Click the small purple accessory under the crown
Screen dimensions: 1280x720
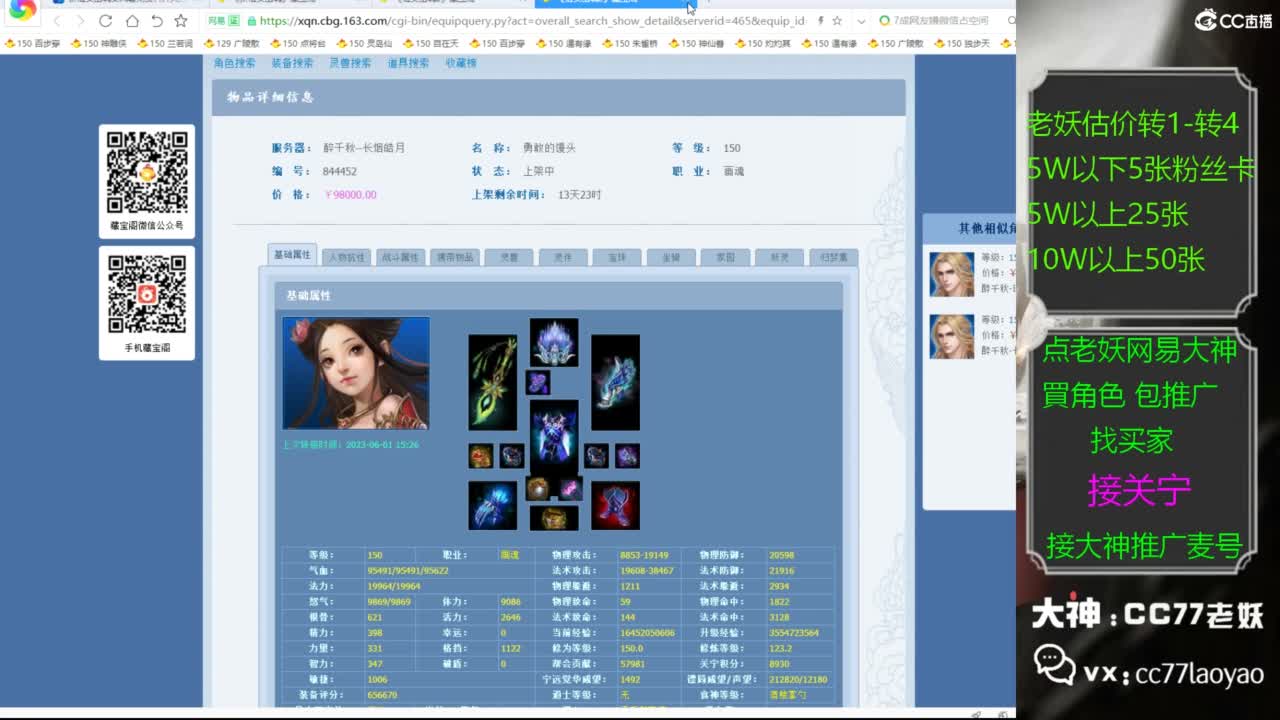[x=538, y=382]
